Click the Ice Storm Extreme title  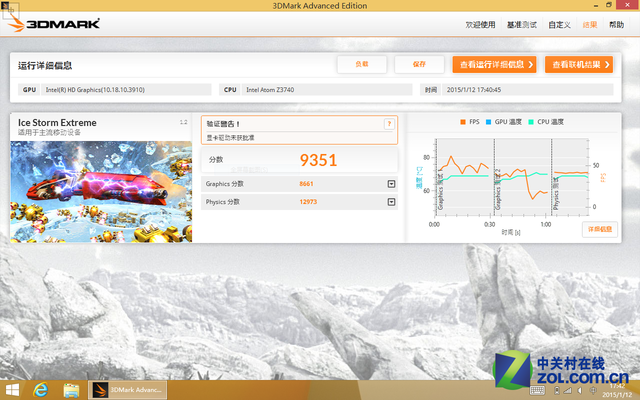coord(57,123)
